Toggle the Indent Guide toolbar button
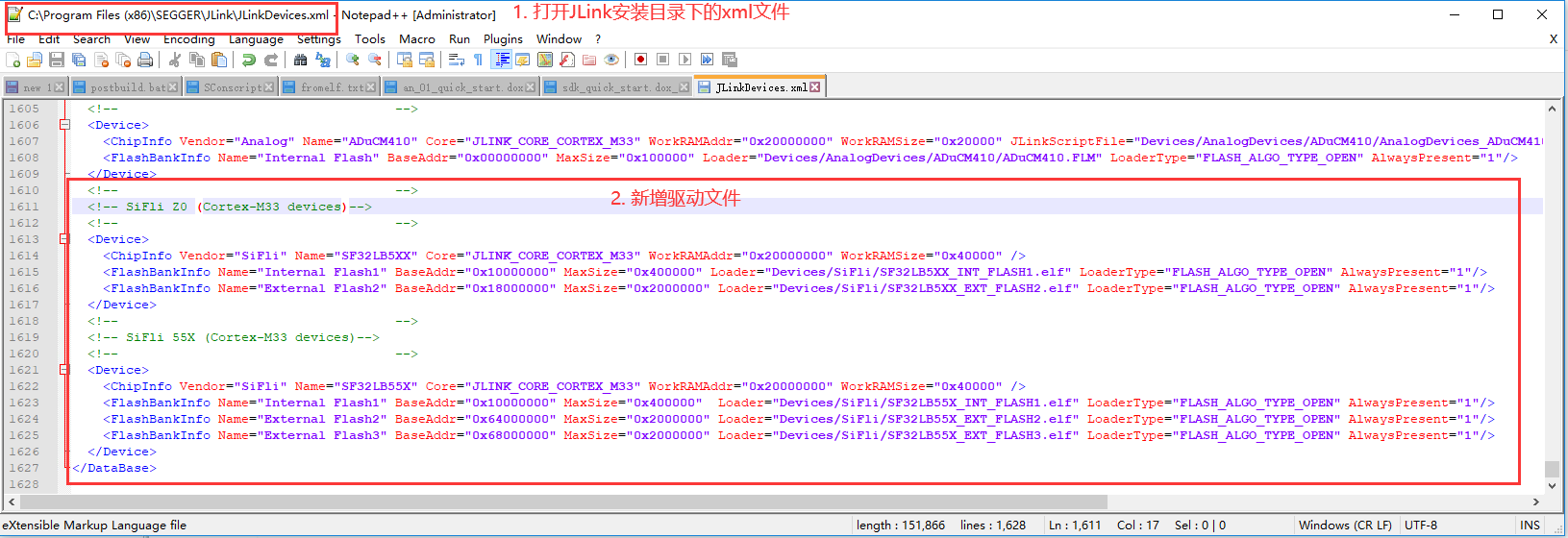Image resolution: width=1568 pixels, height=538 pixels. pos(501,60)
